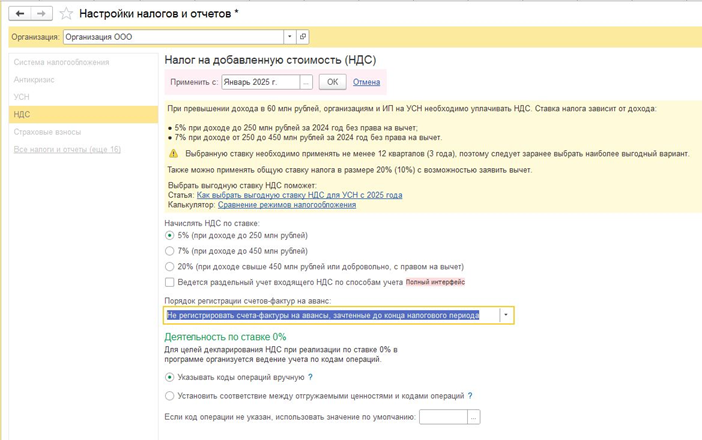Click the Деятельность по ставке 0% heading

(x=225, y=337)
